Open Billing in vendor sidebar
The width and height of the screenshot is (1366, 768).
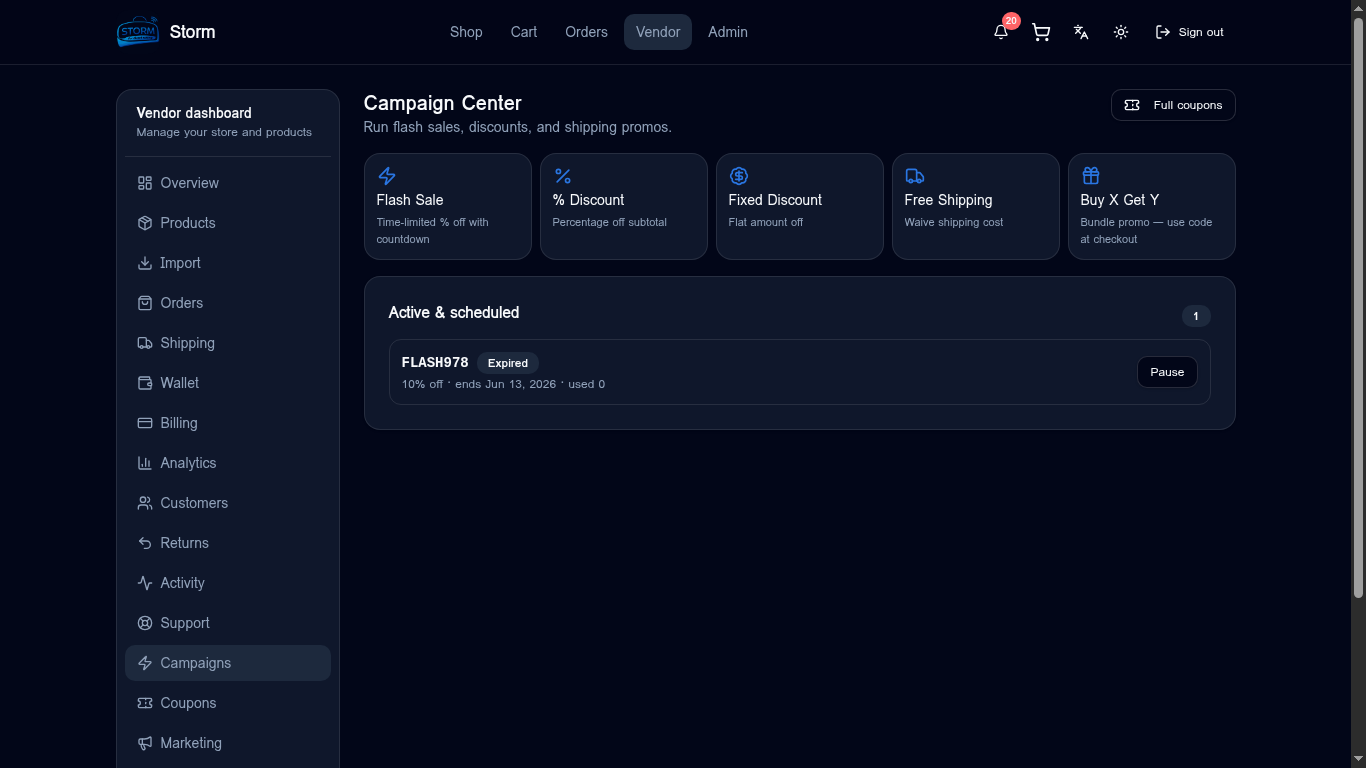pyautogui.click(x=228, y=423)
